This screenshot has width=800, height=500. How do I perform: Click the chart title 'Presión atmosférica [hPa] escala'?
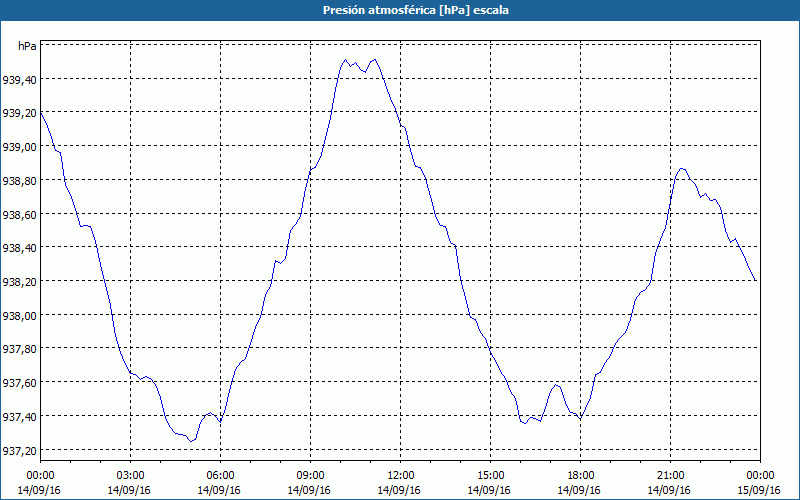pos(415,10)
